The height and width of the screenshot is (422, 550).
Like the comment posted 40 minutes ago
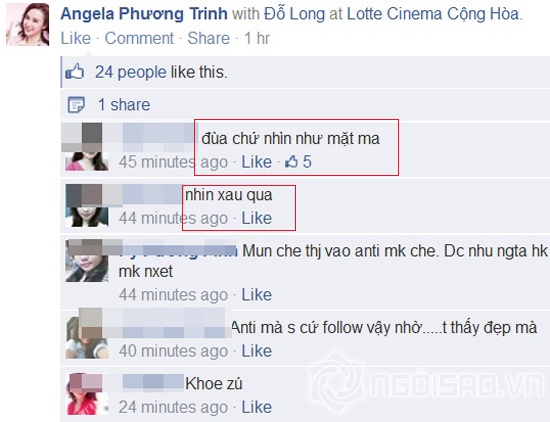pyautogui.click(x=256, y=351)
